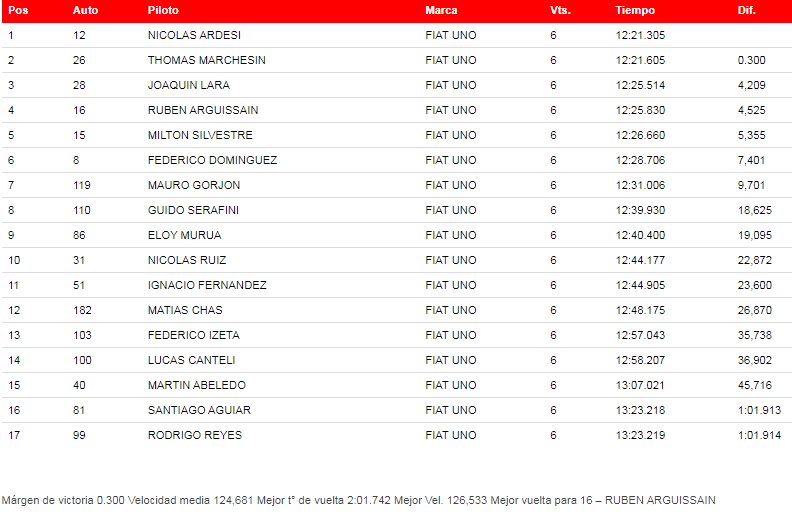Select the Tiempo column header
The image size is (792, 515).
click(x=635, y=10)
